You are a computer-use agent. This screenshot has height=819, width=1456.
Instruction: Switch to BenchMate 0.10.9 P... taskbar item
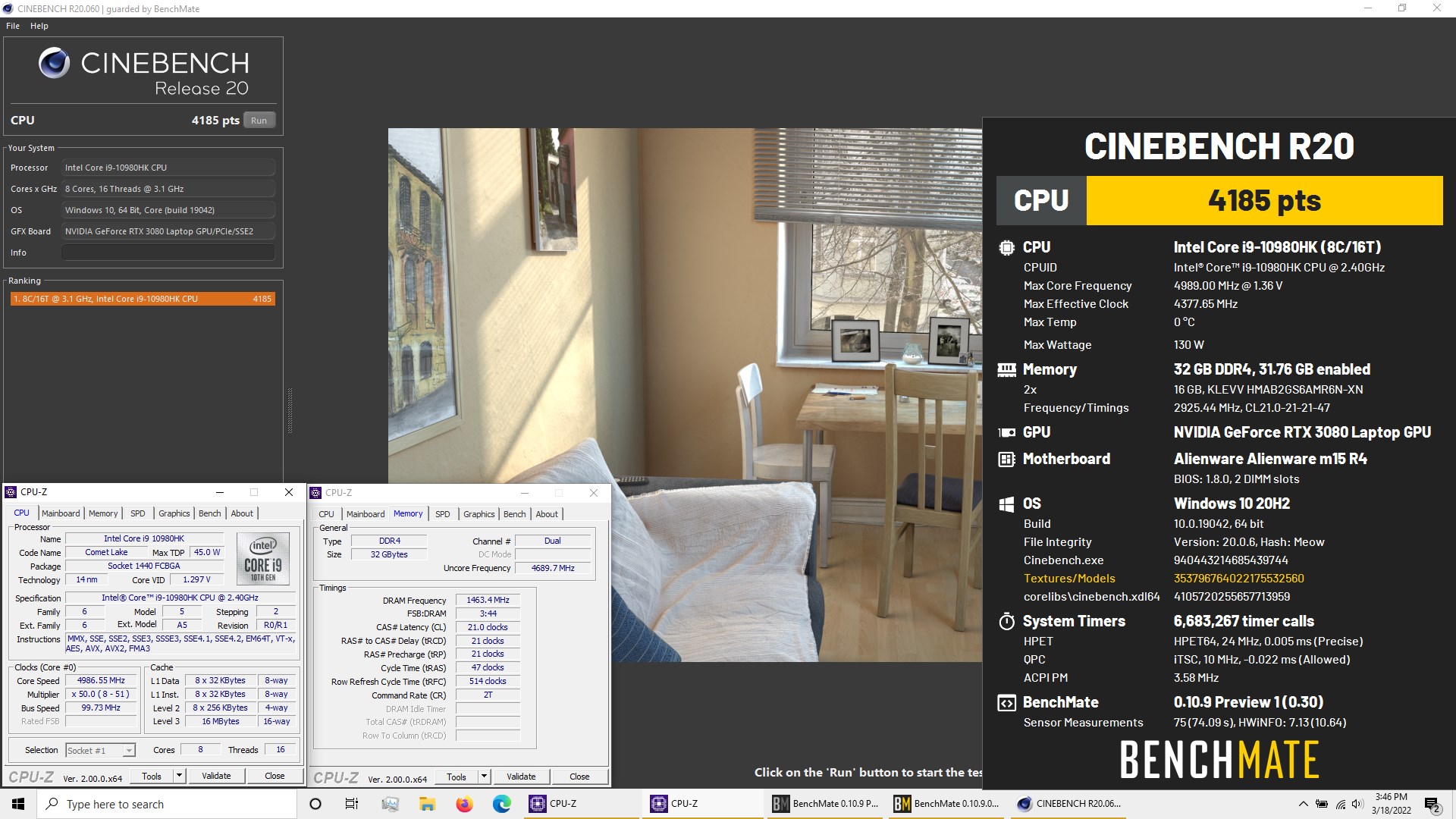click(x=825, y=804)
